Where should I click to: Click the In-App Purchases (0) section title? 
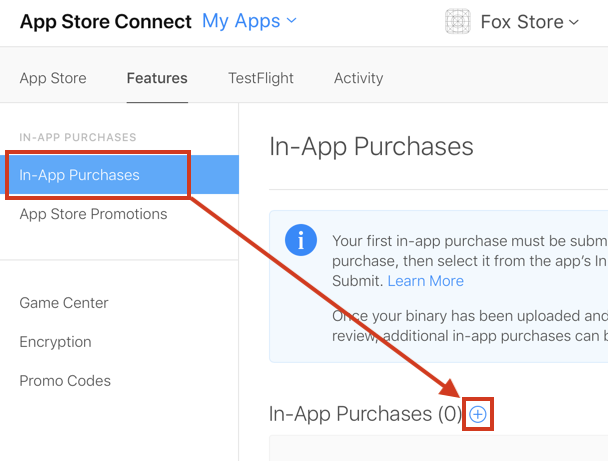coord(365,414)
